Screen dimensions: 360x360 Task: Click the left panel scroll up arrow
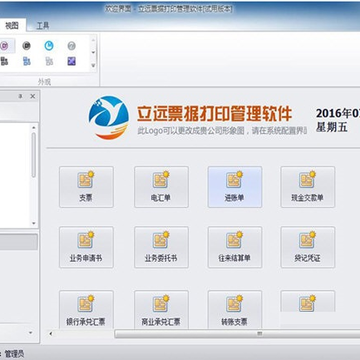(x=33, y=127)
